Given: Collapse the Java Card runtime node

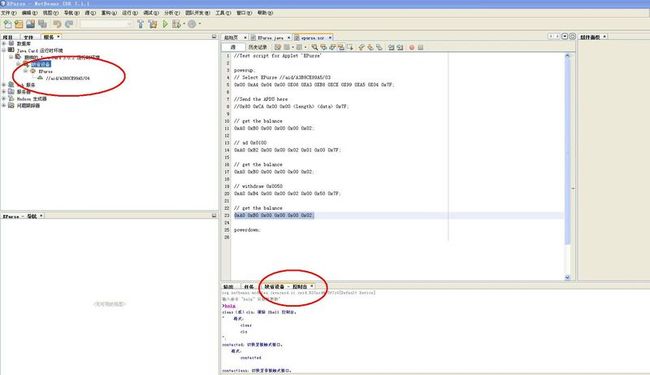Looking at the screenshot, I should [4, 50].
